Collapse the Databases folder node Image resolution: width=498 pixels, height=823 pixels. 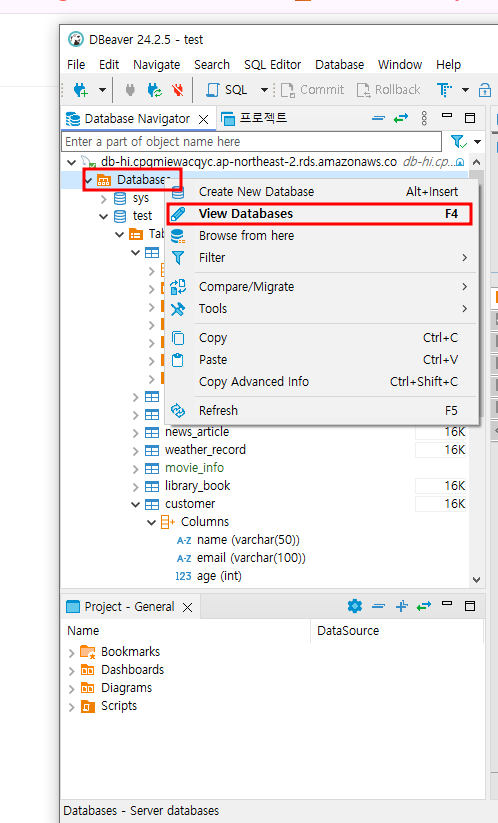[88, 180]
